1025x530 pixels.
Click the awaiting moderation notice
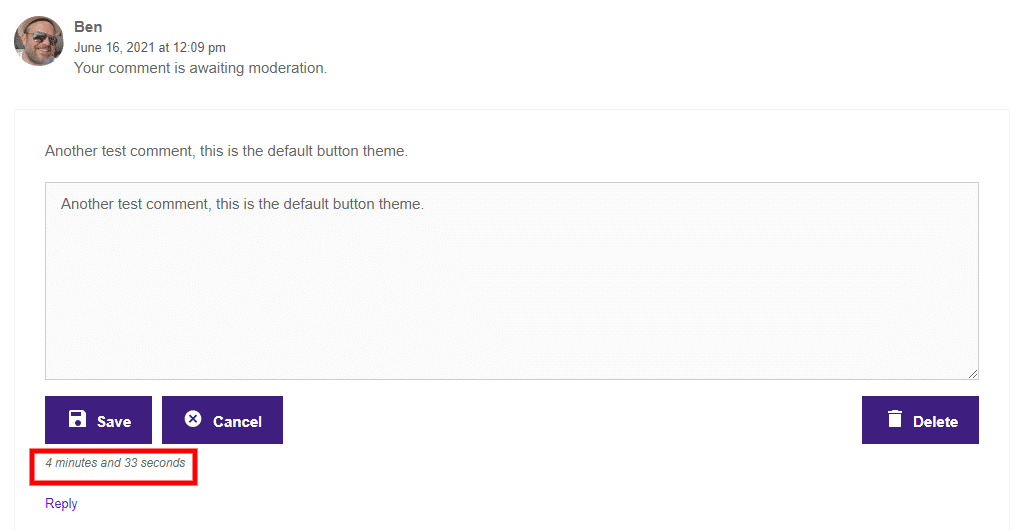coord(200,68)
